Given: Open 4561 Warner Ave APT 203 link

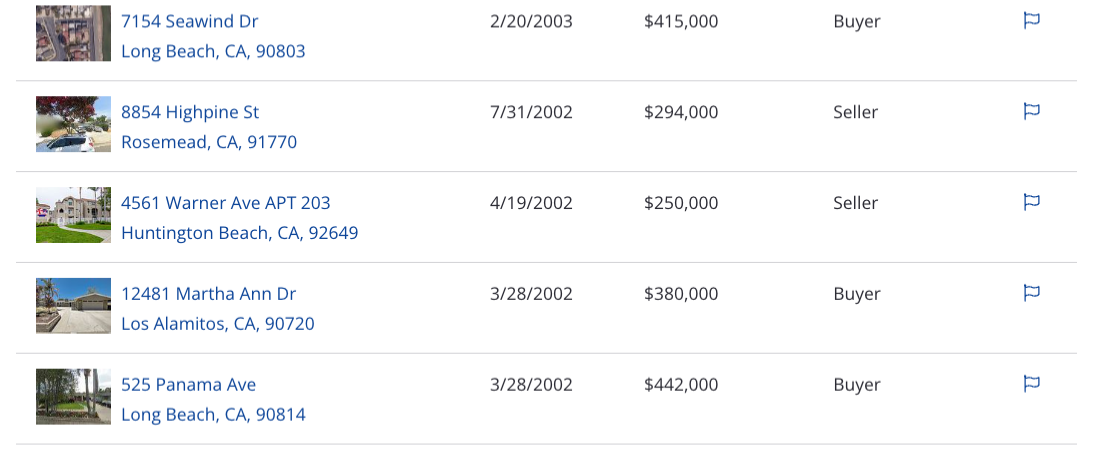Looking at the screenshot, I should click(226, 203).
